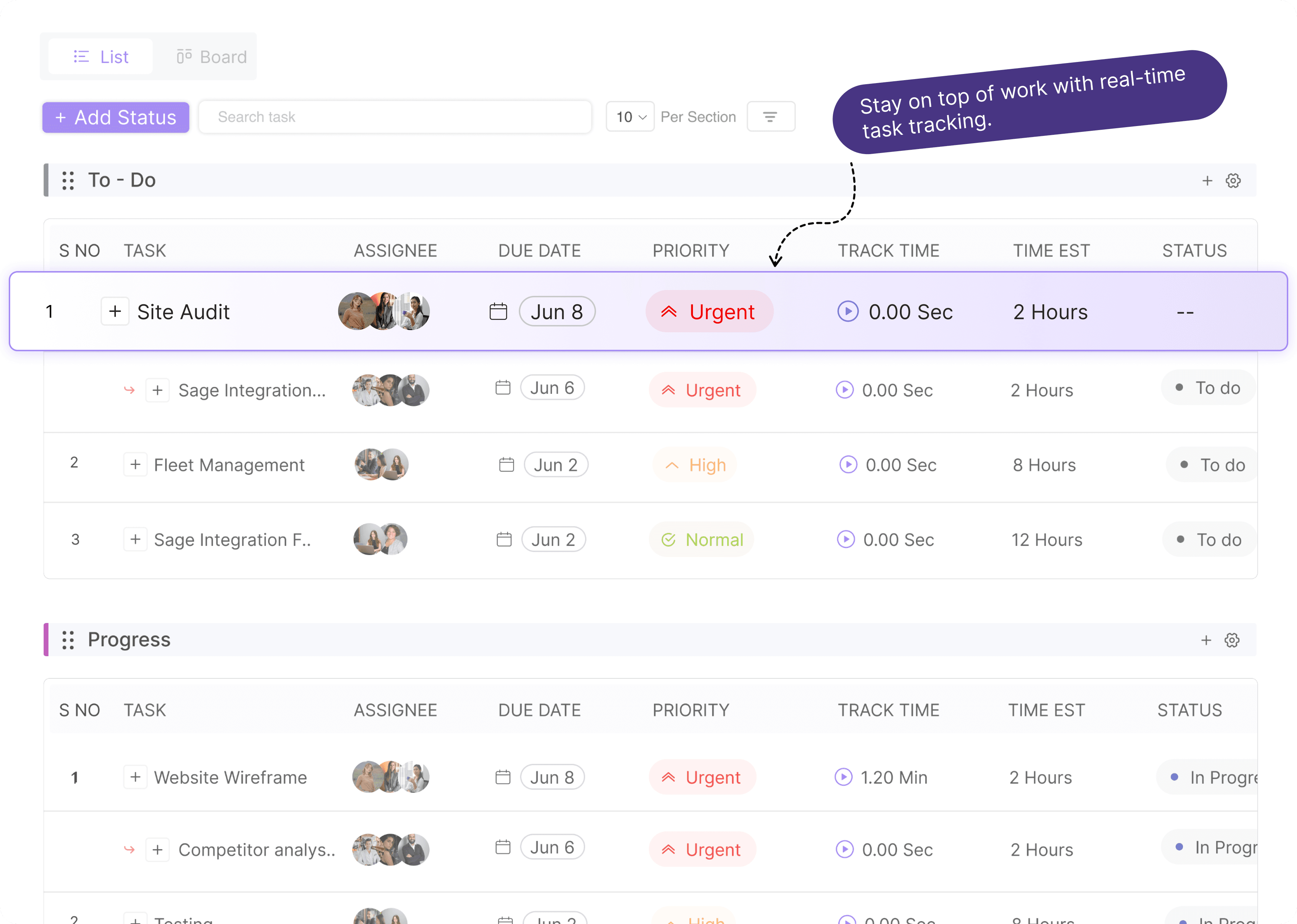
Task: Click Jun 6 due date of Sage Integration...
Action: (x=552, y=387)
